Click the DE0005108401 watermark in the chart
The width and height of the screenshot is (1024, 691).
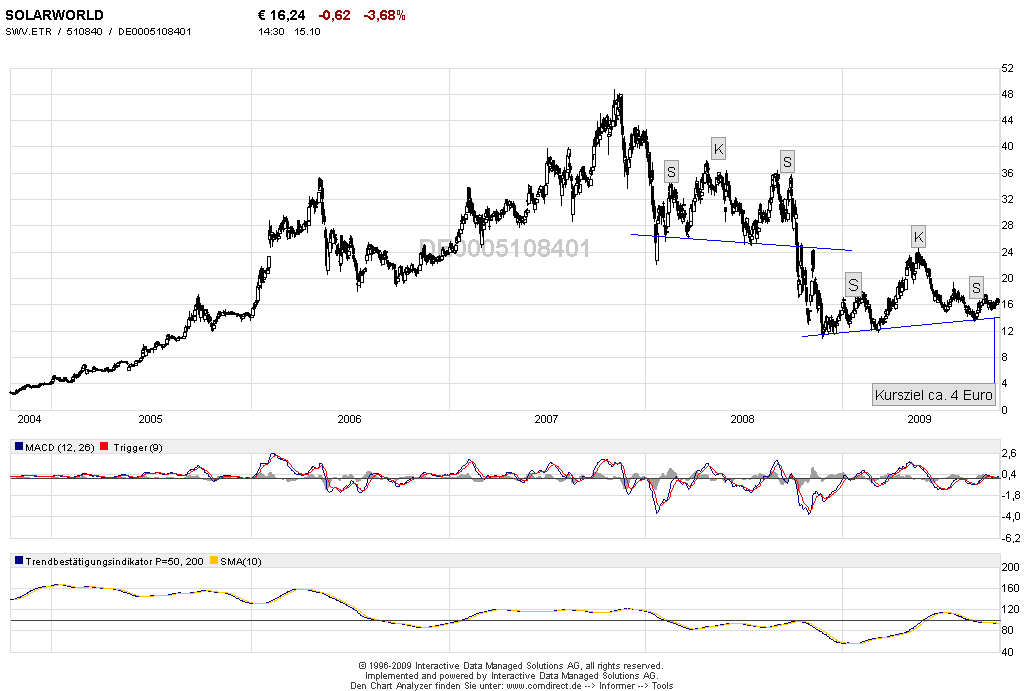(x=504, y=248)
